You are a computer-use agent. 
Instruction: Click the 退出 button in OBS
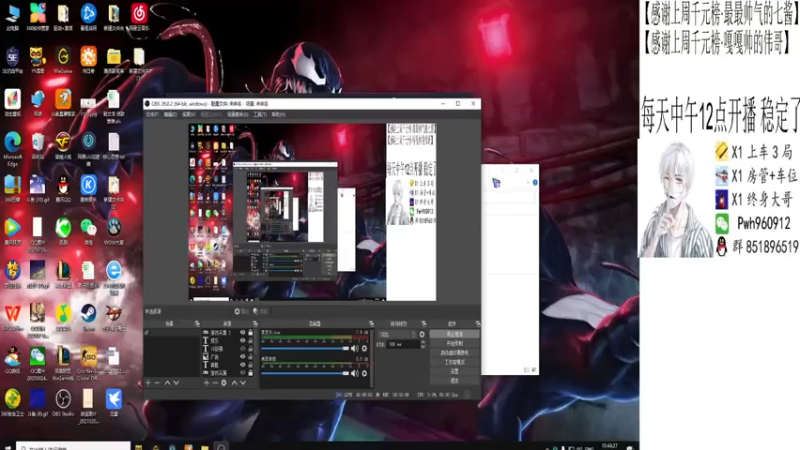coord(454,380)
